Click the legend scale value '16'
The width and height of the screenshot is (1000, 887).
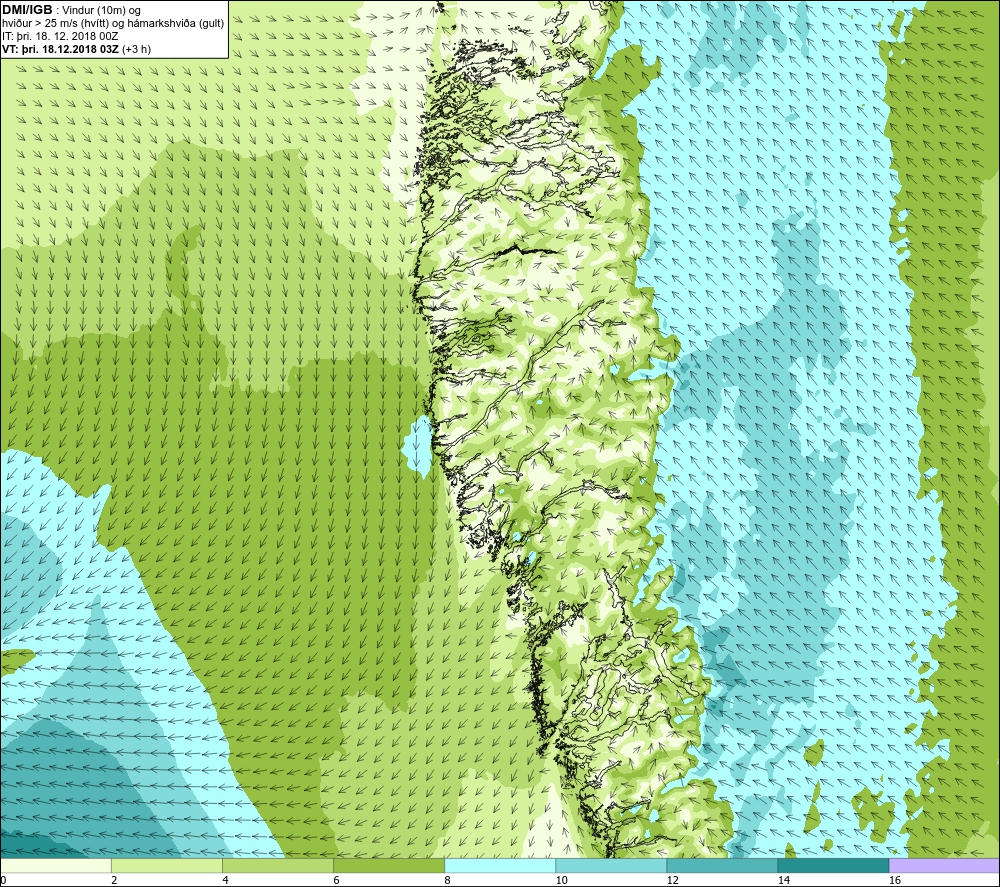point(895,880)
